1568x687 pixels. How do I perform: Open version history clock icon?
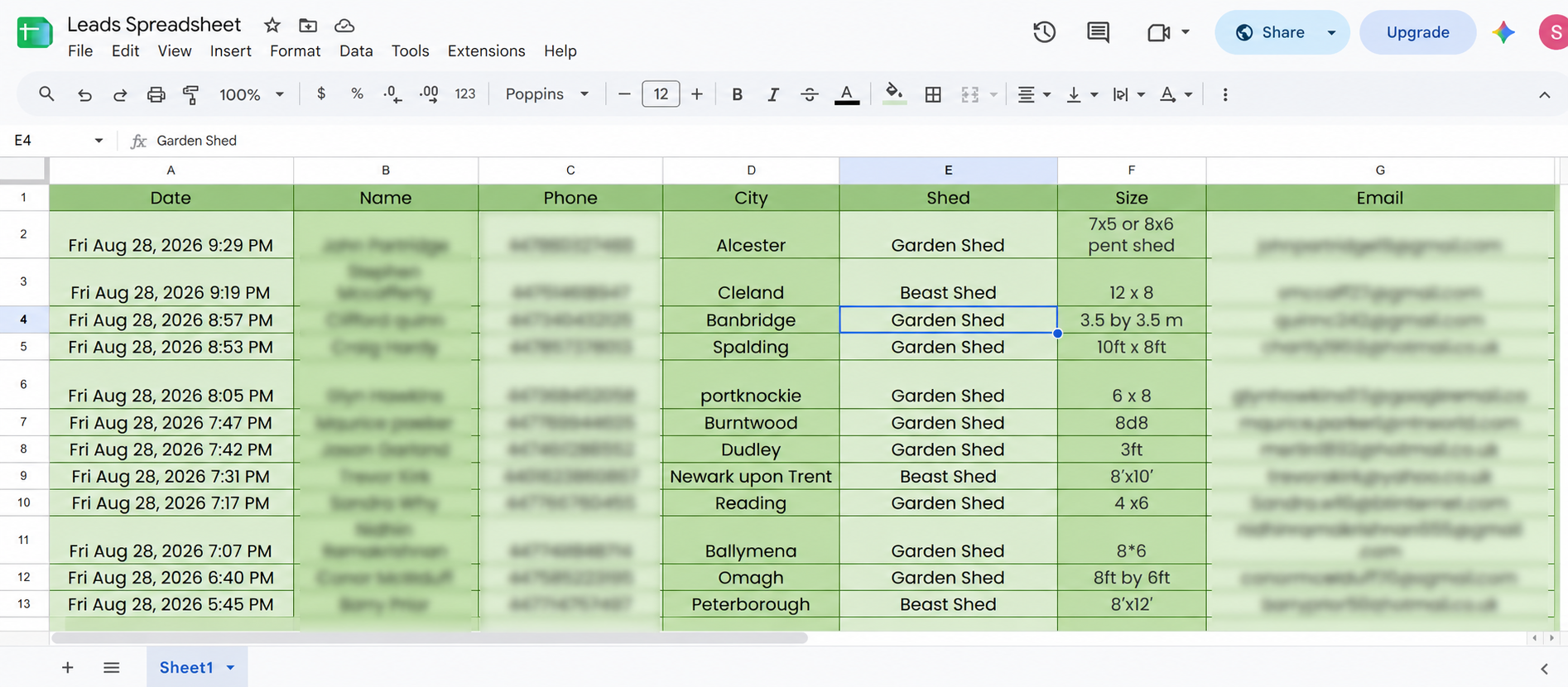pos(1044,32)
